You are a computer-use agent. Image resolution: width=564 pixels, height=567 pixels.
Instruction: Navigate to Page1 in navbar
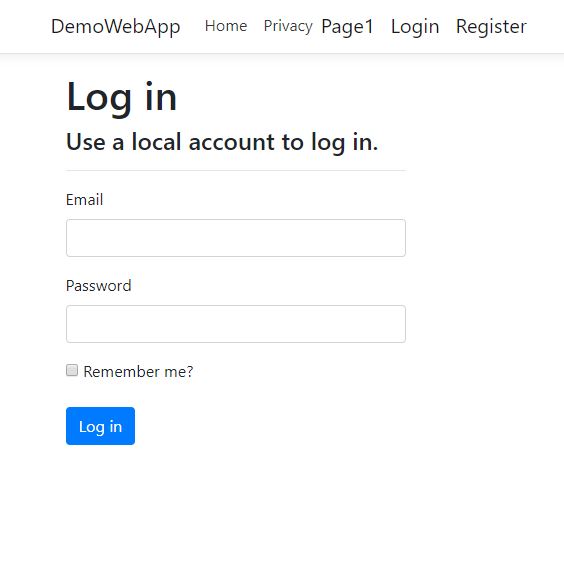point(347,27)
